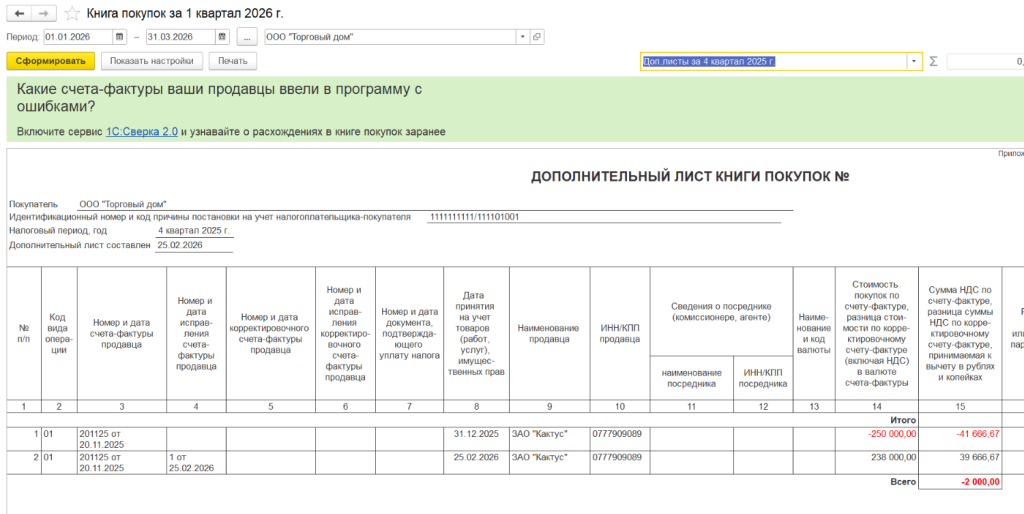Click the forward navigation arrow
1024x514 pixels.
coord(43,14)
